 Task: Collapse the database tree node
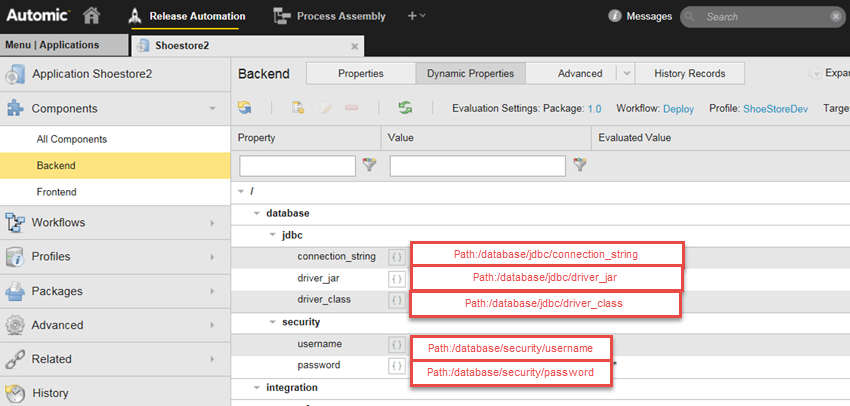tap(257, 213)
